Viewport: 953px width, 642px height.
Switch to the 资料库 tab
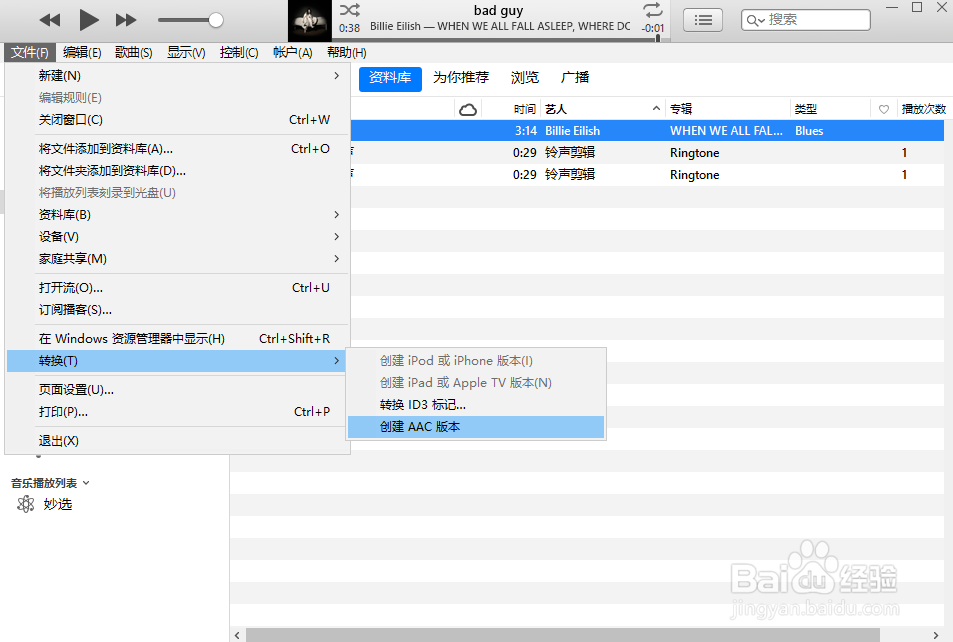[x=390, y=78]
